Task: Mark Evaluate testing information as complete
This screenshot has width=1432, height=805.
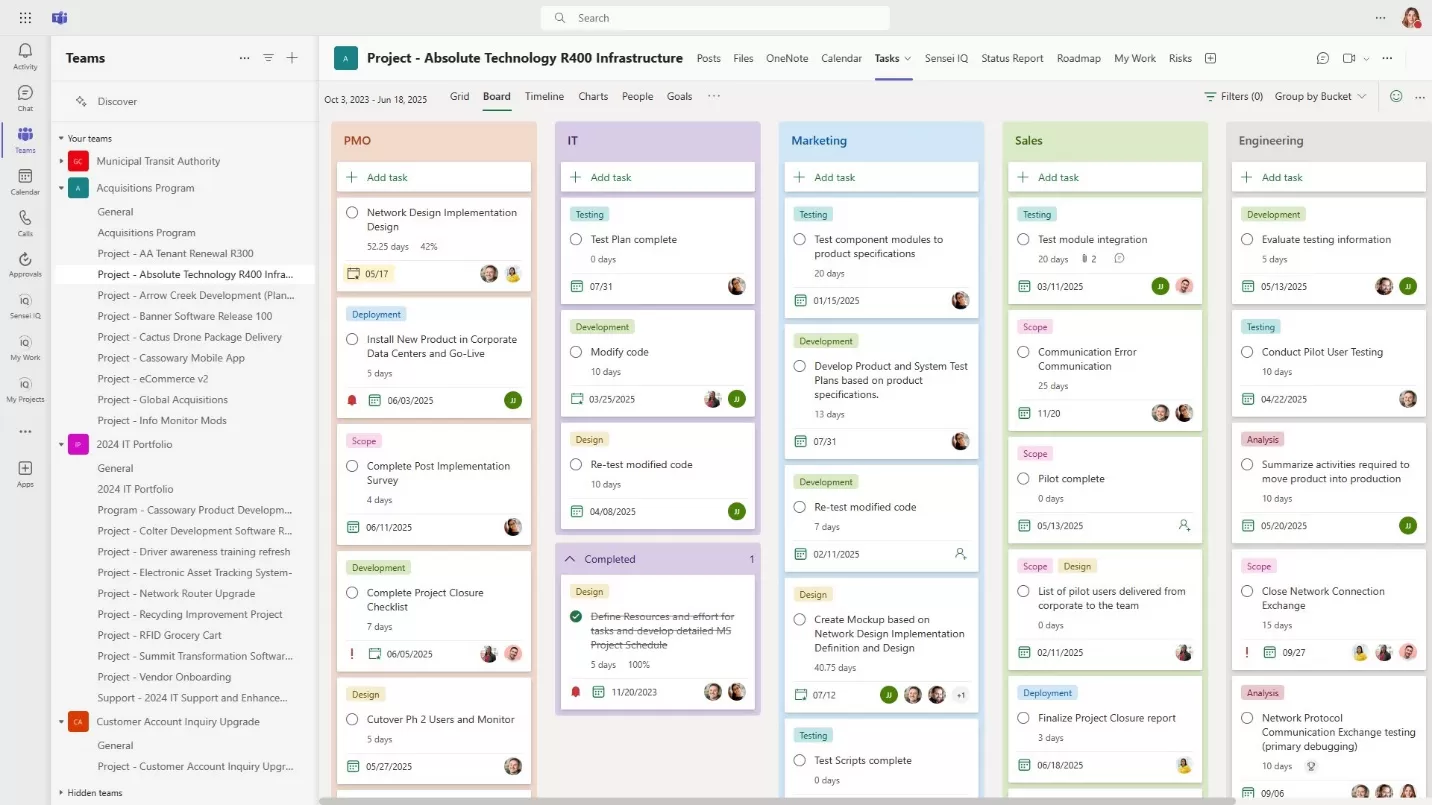Action: [x=1247, y=239]
